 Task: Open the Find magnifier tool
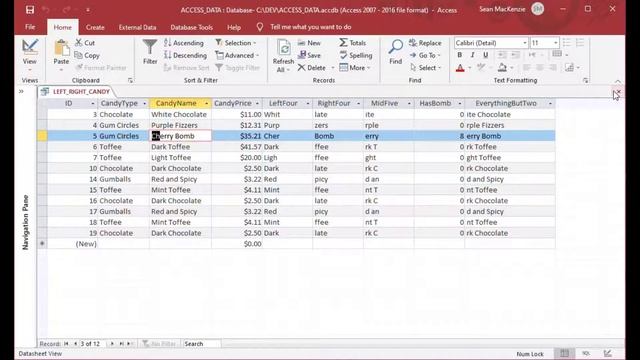click(x=396, y=52)
